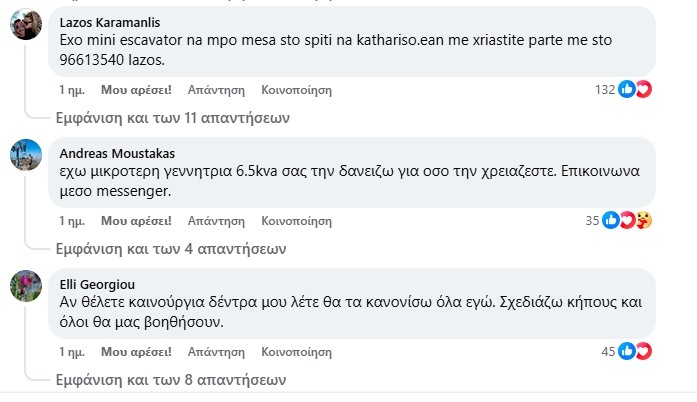Viewport: 697px width, 402px height.
Task: Click the 1 ημ. timestamp on Andreas comment
Action: point(72,221)
